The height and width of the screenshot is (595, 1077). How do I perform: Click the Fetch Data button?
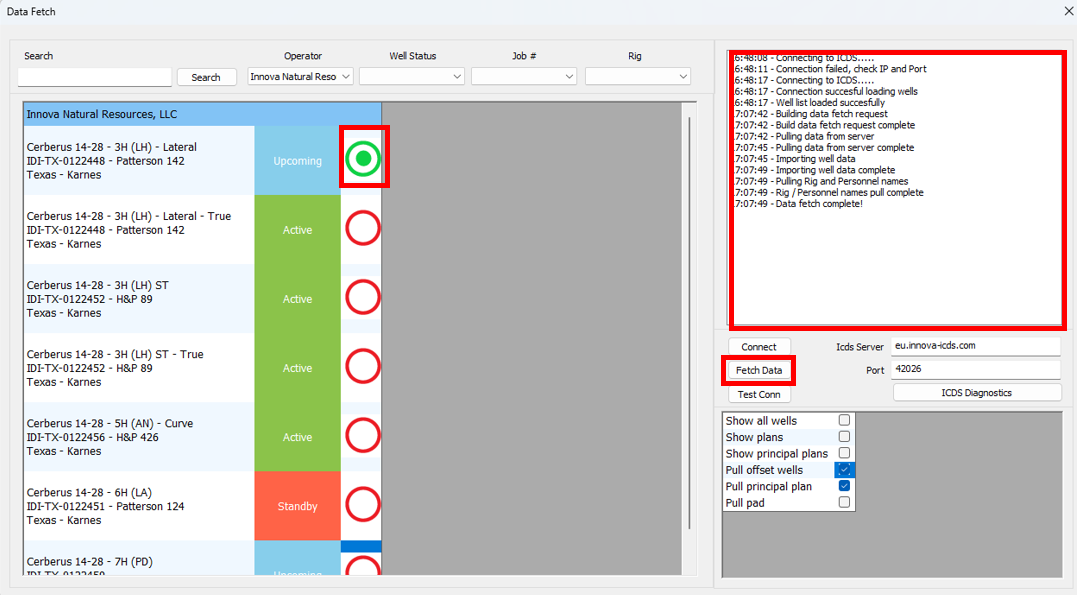click(759, 370)
